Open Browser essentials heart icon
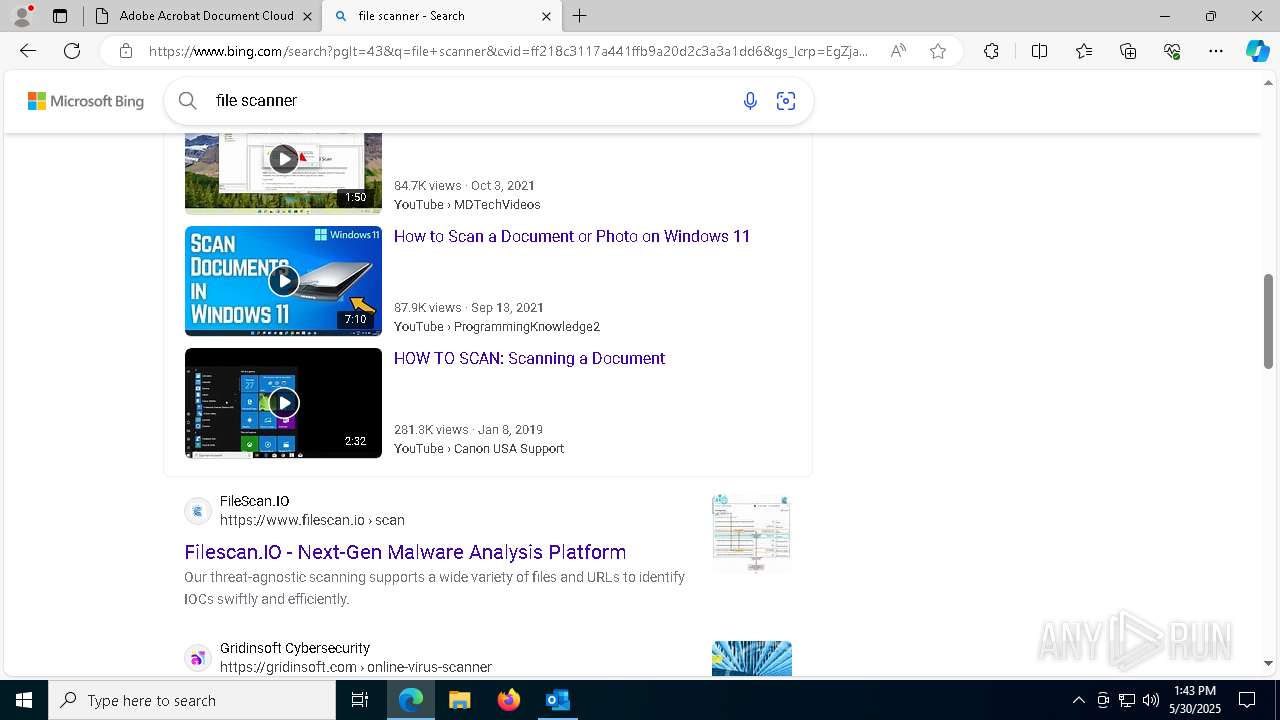The height and width of the screenshot is (720, 1280). (x=1172, y=51)
